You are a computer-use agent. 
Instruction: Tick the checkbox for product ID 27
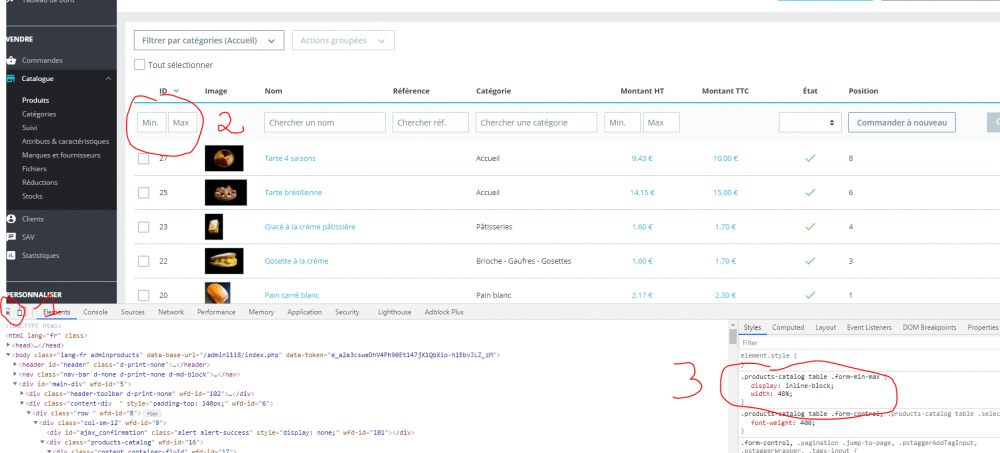pos(143,158)
